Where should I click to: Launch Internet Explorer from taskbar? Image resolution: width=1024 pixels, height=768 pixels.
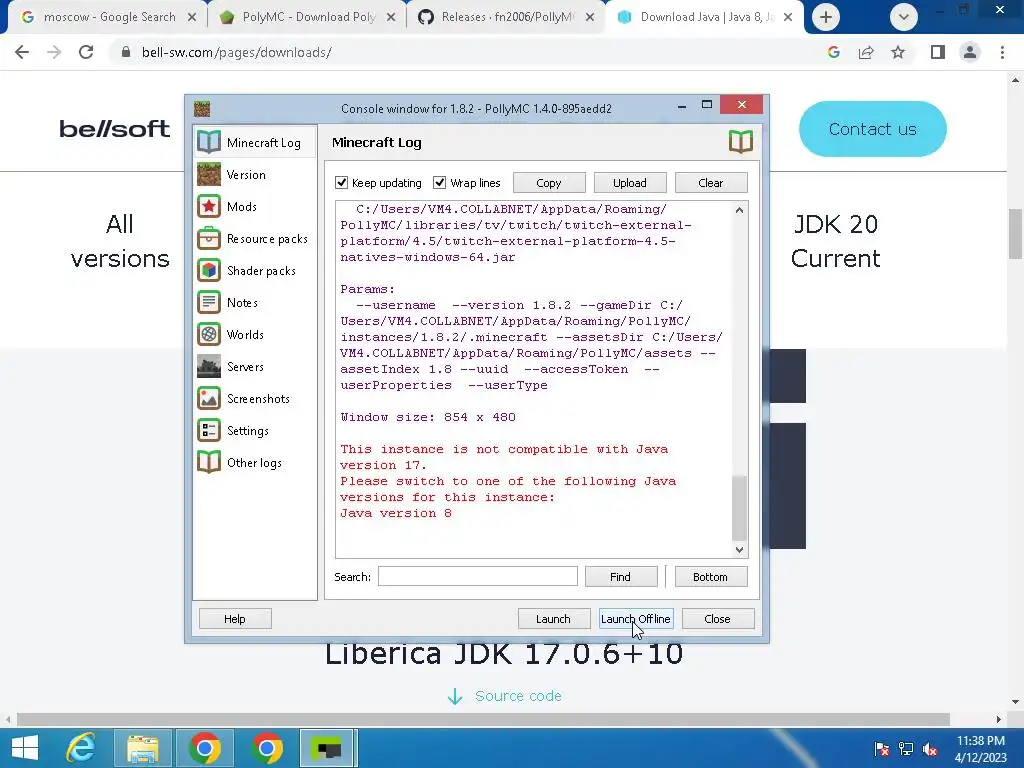tap(81, 748)
